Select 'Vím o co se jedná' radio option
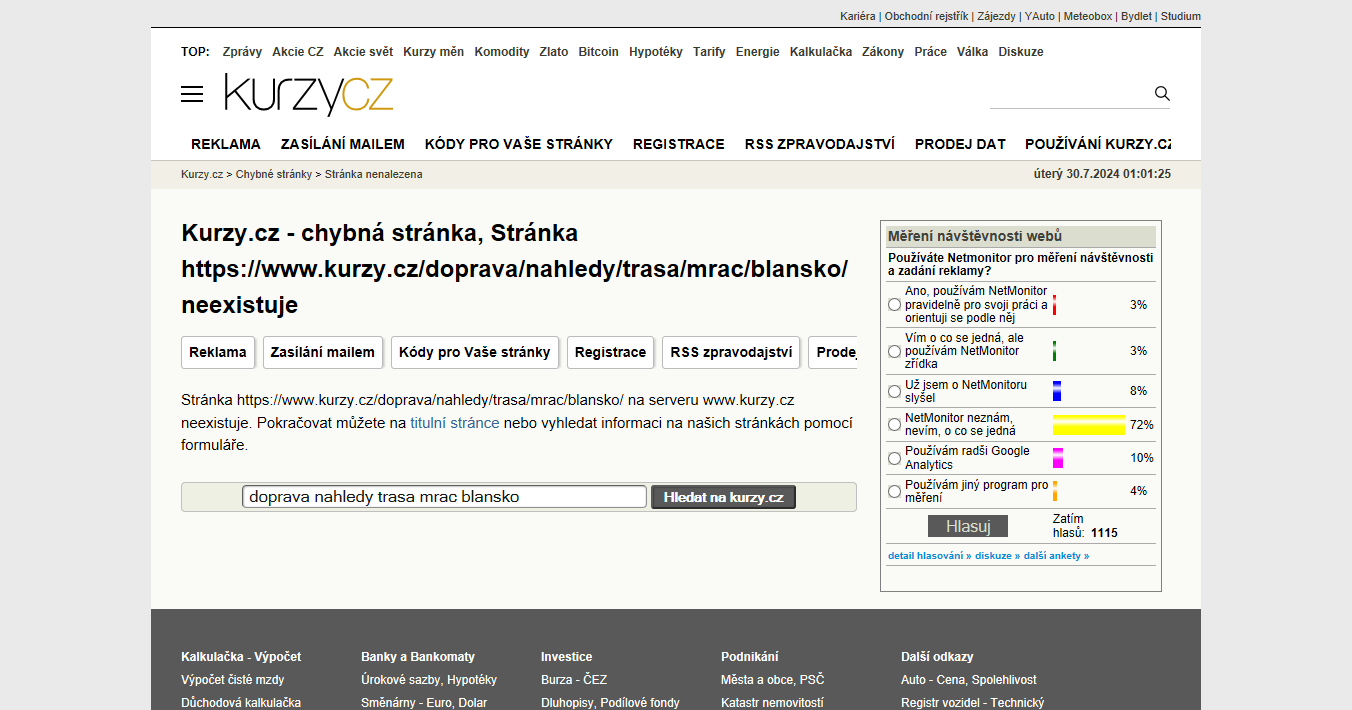 coord(894,351)
